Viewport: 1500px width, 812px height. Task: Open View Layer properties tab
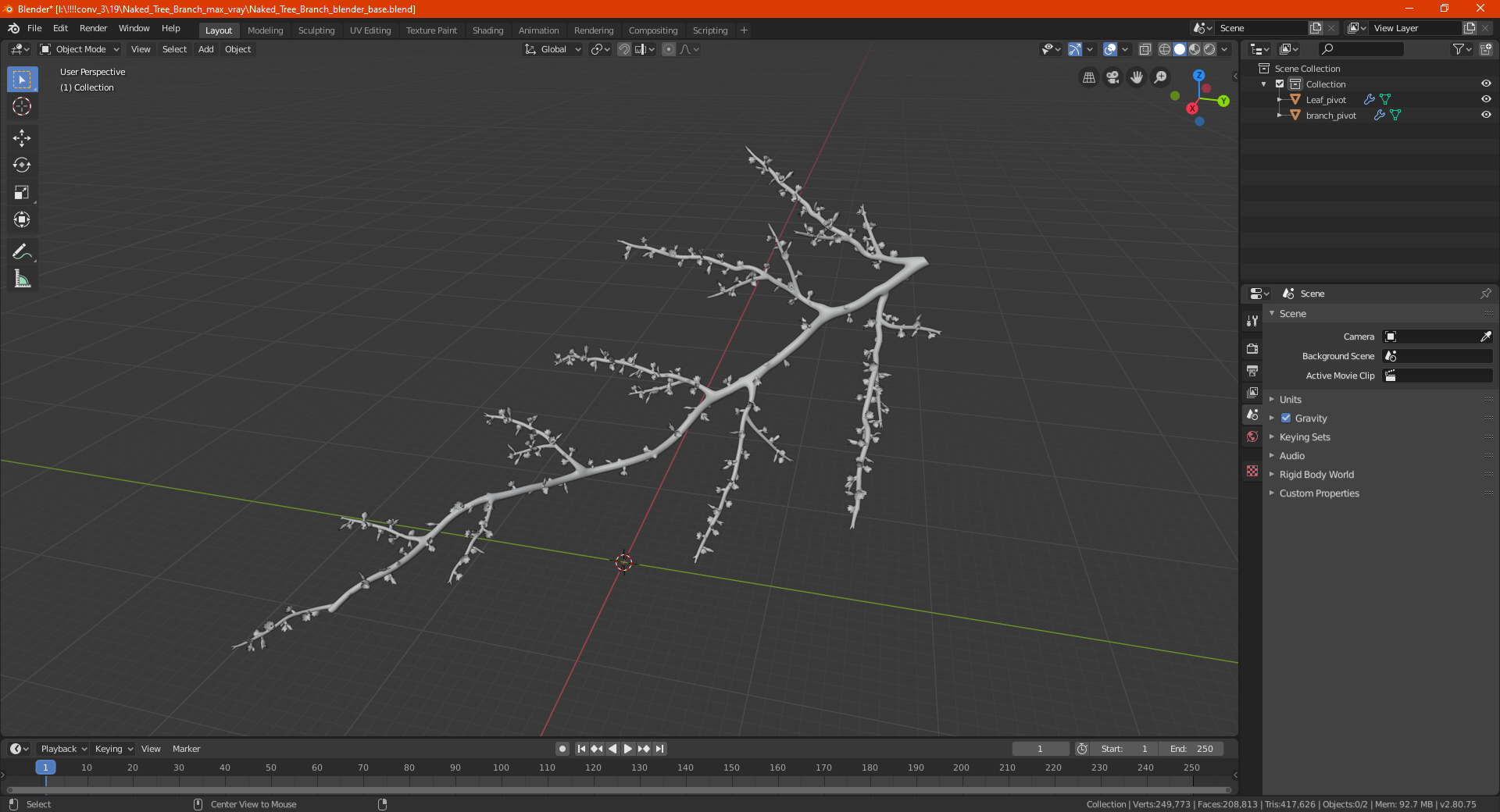[1252, 392]
